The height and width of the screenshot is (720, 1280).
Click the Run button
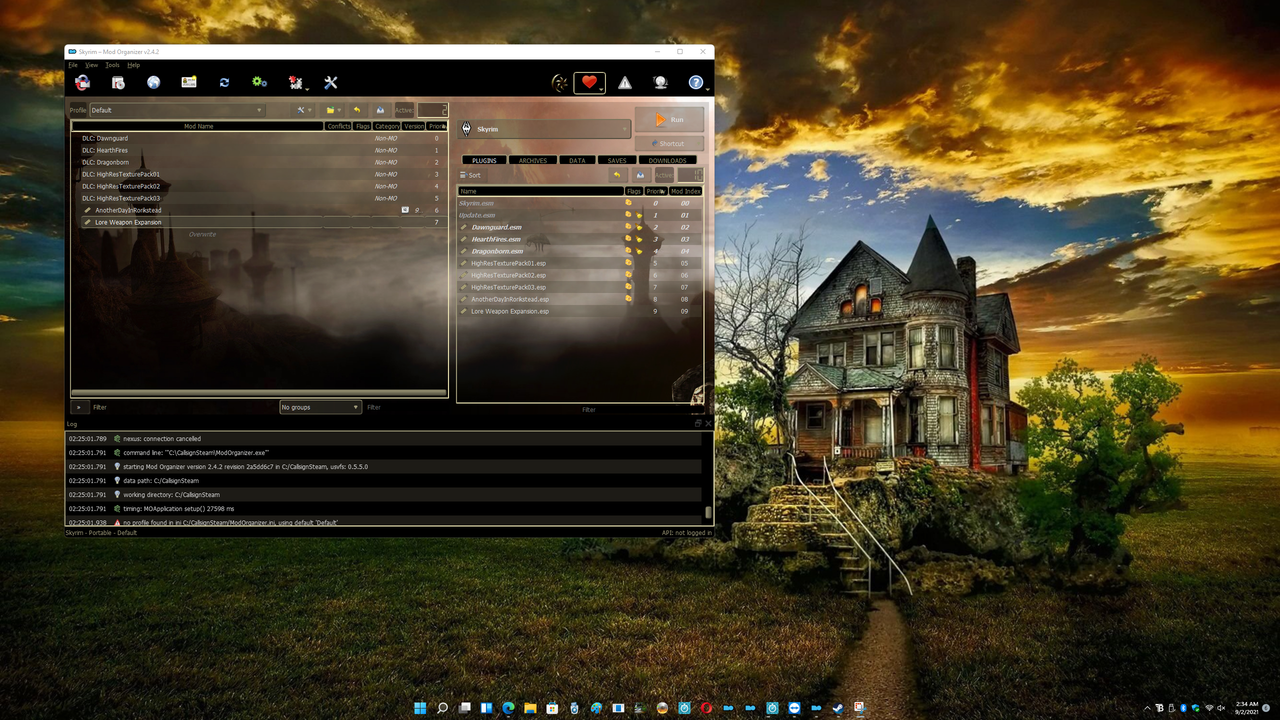[x=670, y=120]
